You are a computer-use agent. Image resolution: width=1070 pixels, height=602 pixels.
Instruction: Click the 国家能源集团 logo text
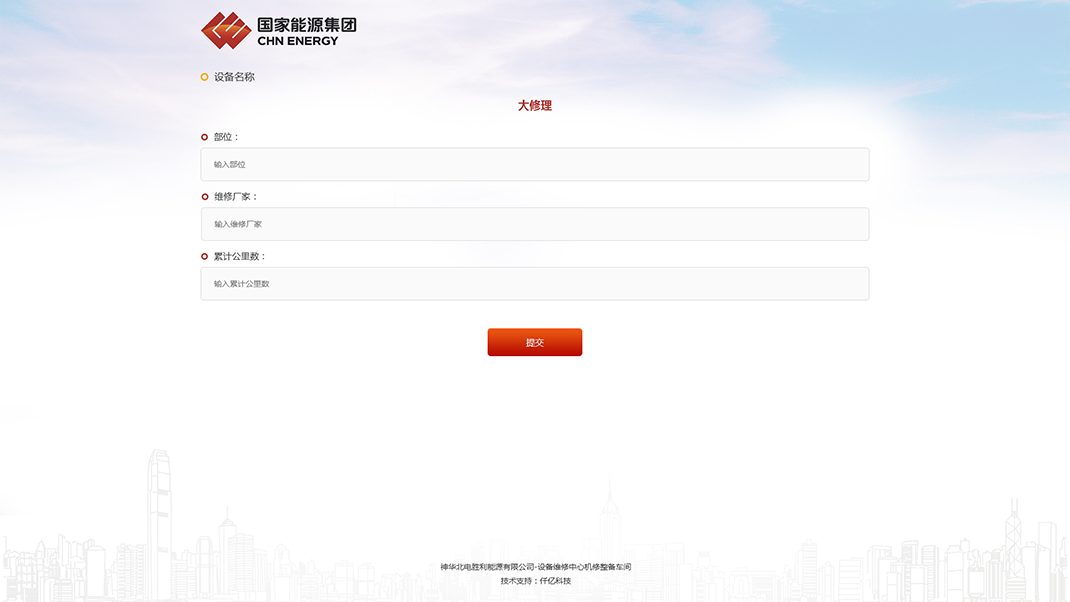306,25
